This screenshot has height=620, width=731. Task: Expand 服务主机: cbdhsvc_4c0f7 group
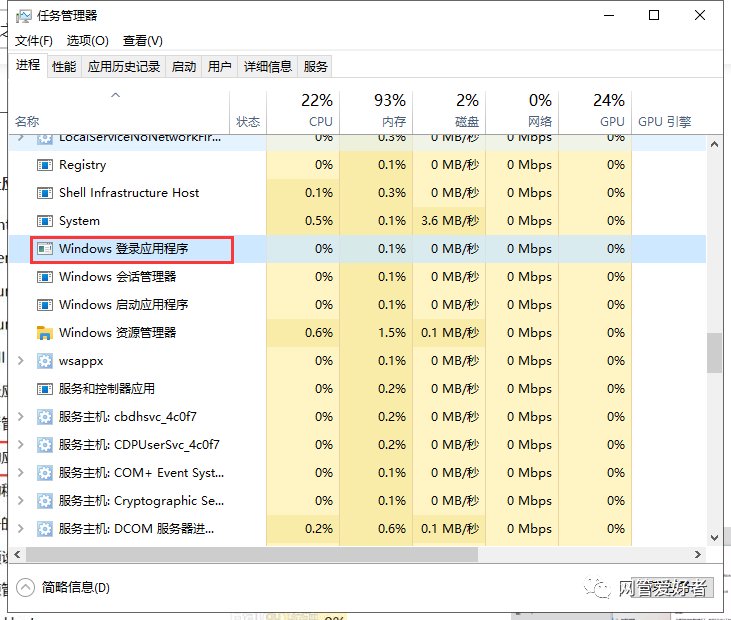tap(21, 417)
